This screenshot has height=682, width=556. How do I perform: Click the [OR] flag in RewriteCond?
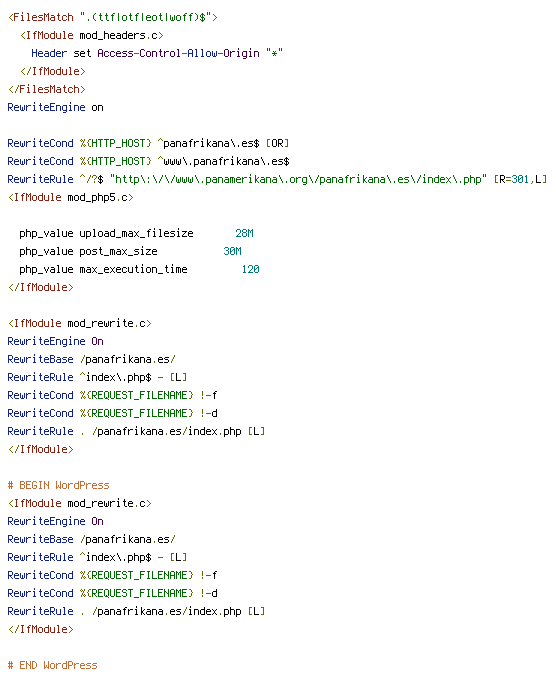[x=278, y=144]
